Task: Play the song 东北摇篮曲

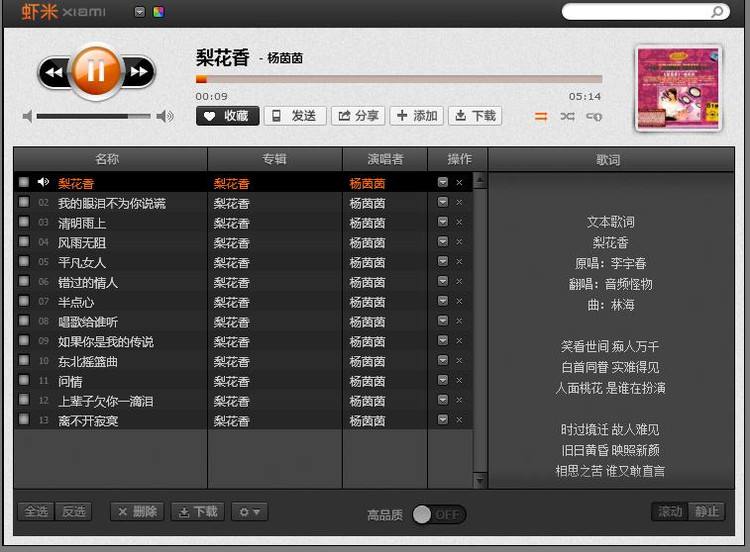Action: coord(88,362)
